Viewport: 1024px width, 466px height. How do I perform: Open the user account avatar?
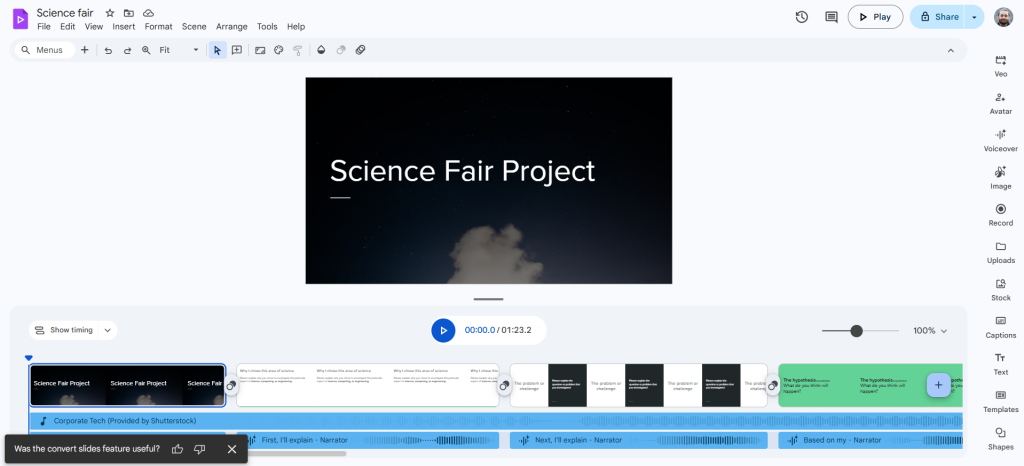click(x=1003, y=17)
